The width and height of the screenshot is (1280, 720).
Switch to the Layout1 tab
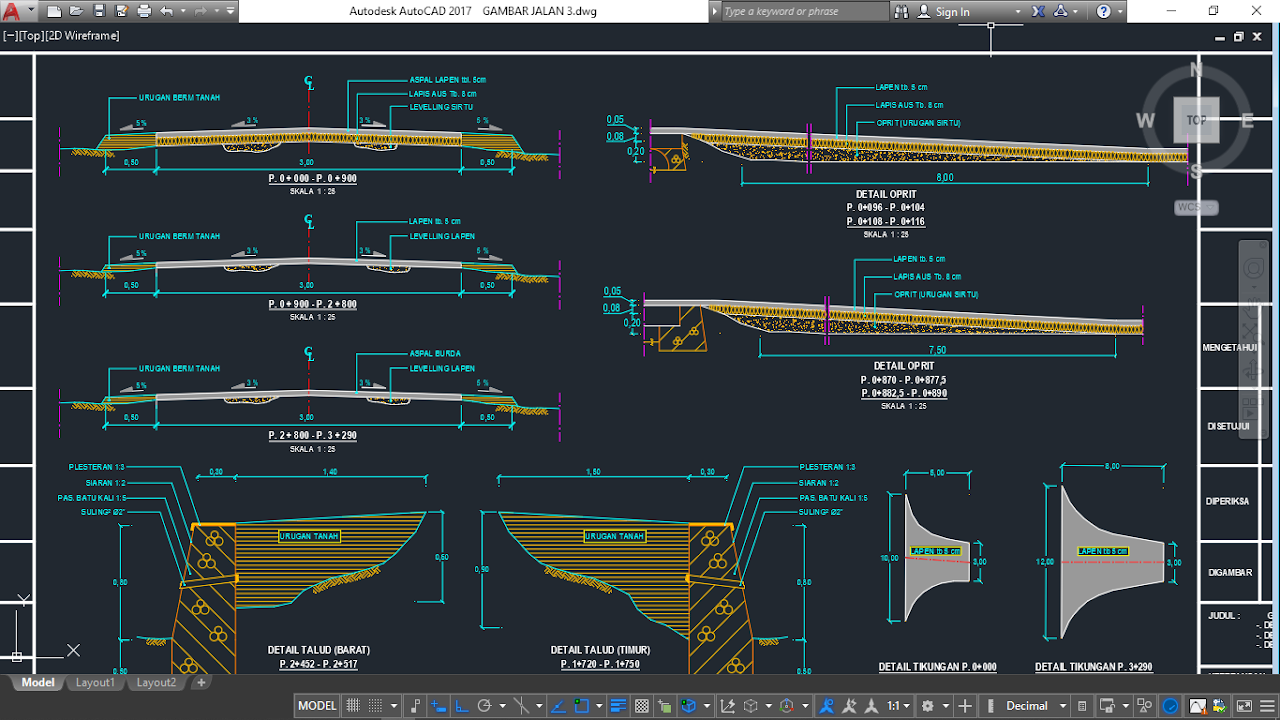[x=95, y=682]
